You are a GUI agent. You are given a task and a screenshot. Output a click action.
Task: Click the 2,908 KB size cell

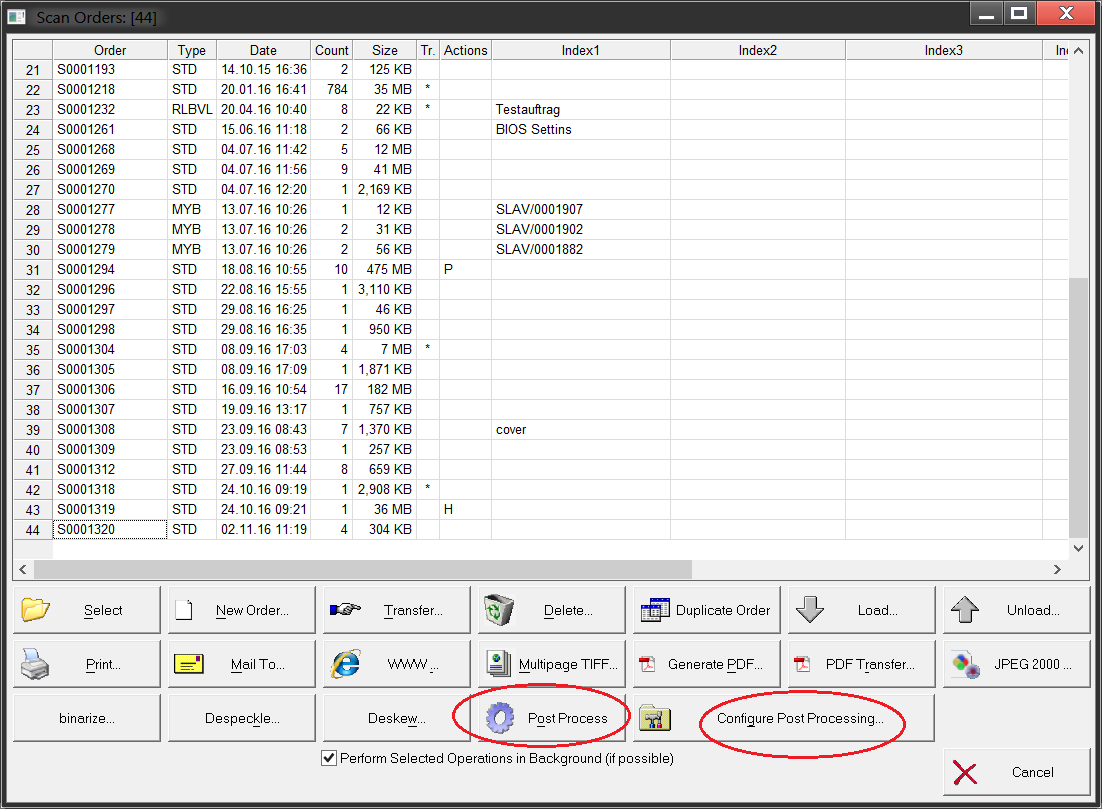[384, 489]
